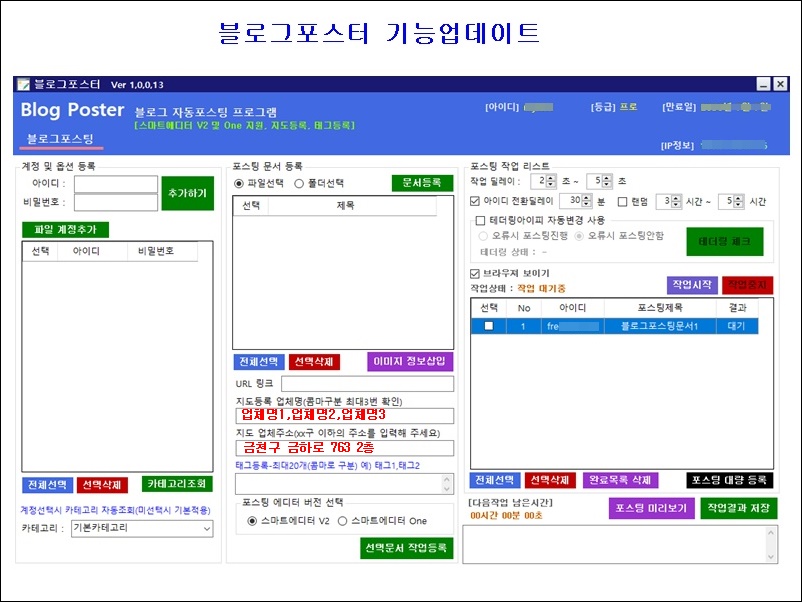Click the 지도등록 업체명 input field
Viewport: 802px width, 602px height.
point(344,415)
